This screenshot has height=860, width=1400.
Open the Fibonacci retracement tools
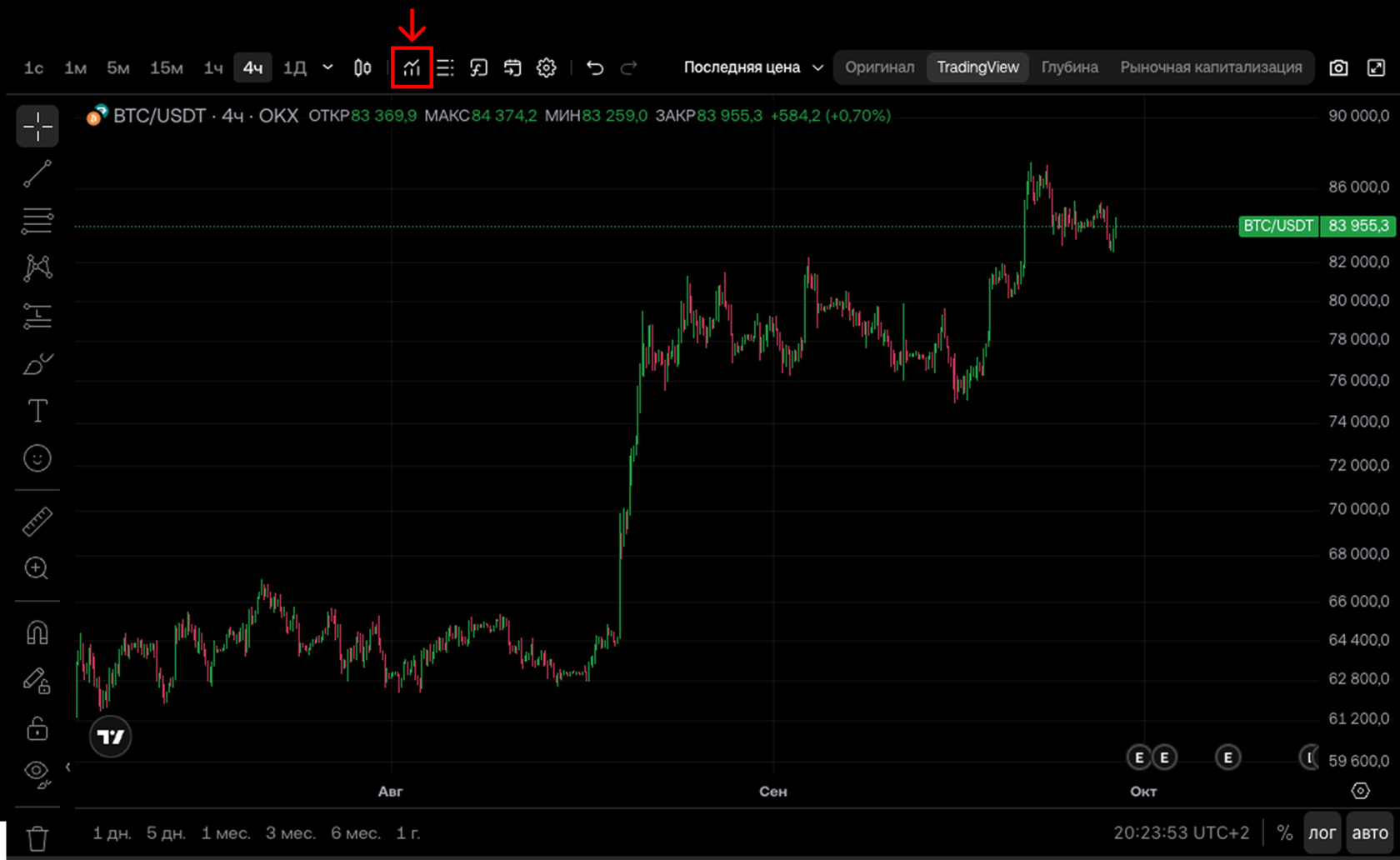point(37,220)
